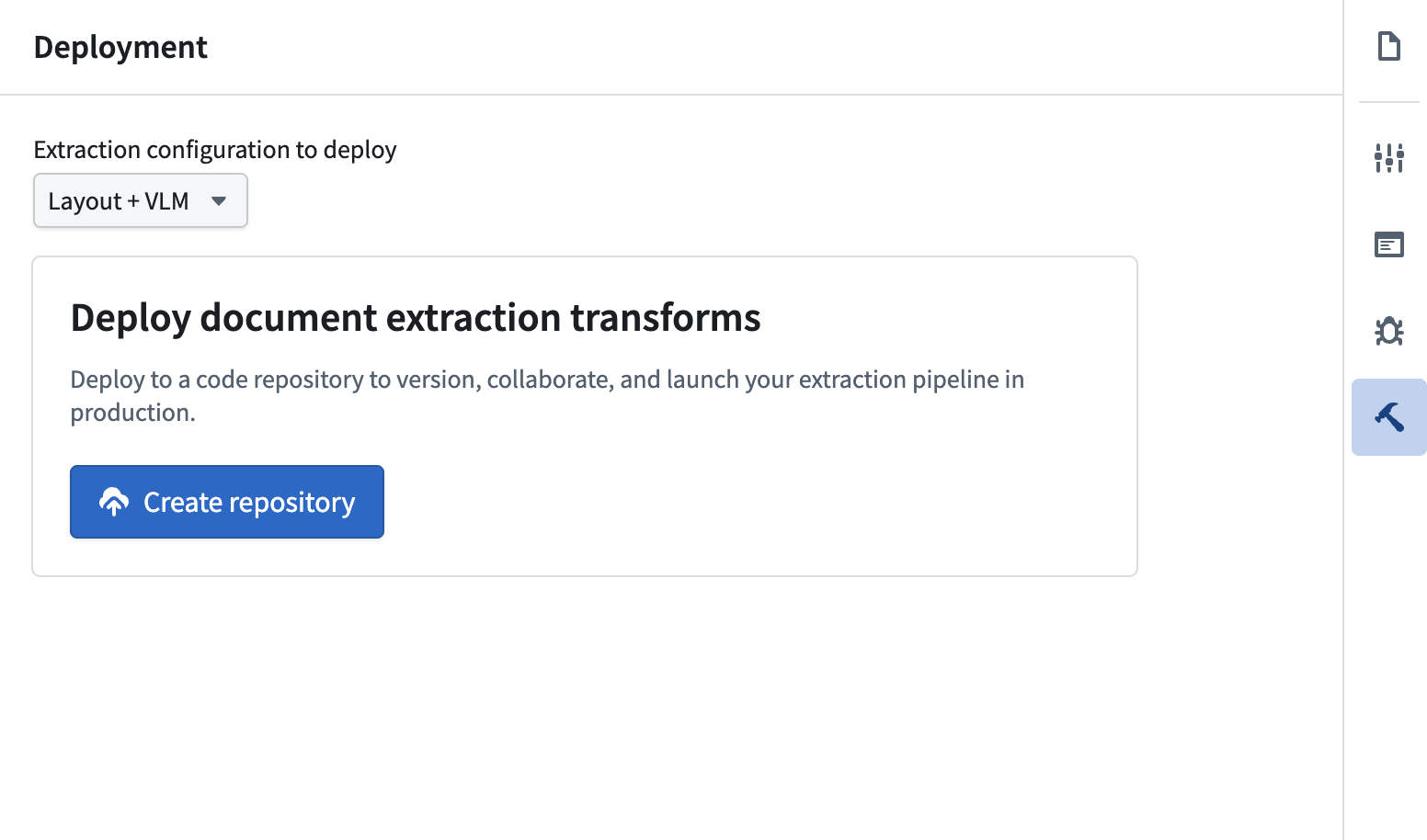Expand the extraction configuration selector
Screen dimensions: 1427x840
point(140,200)
